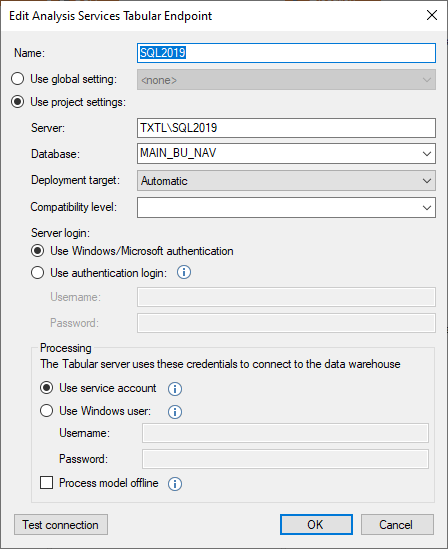The image size is (448, 549).
Task: Select the Use authentication login radio button
Action: coord(37,272)
